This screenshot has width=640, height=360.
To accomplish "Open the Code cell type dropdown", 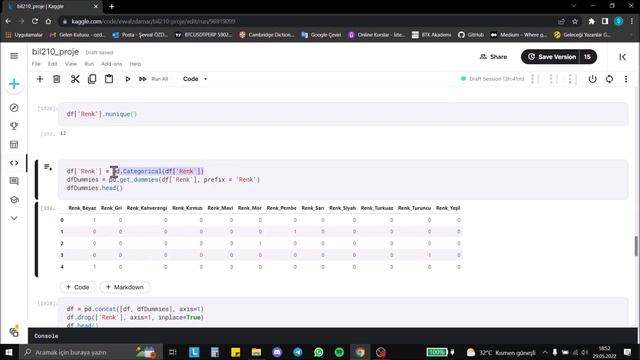I will (x=195, y=79).
